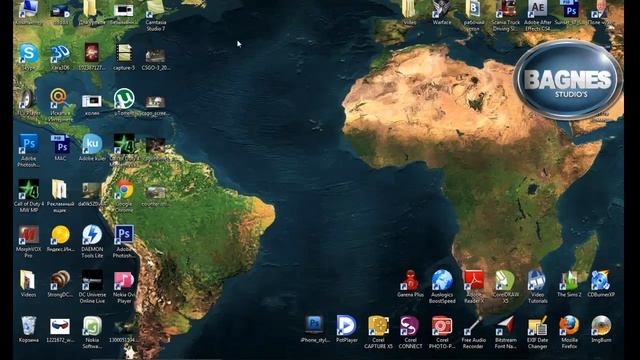This screenshot has width=640, height=360.
Task: Open the Xara3D6 shortcut icon
Action: pos(60,53)
